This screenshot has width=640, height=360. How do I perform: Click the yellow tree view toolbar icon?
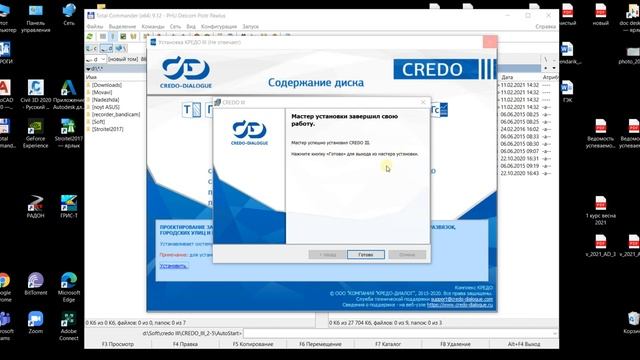133,36
